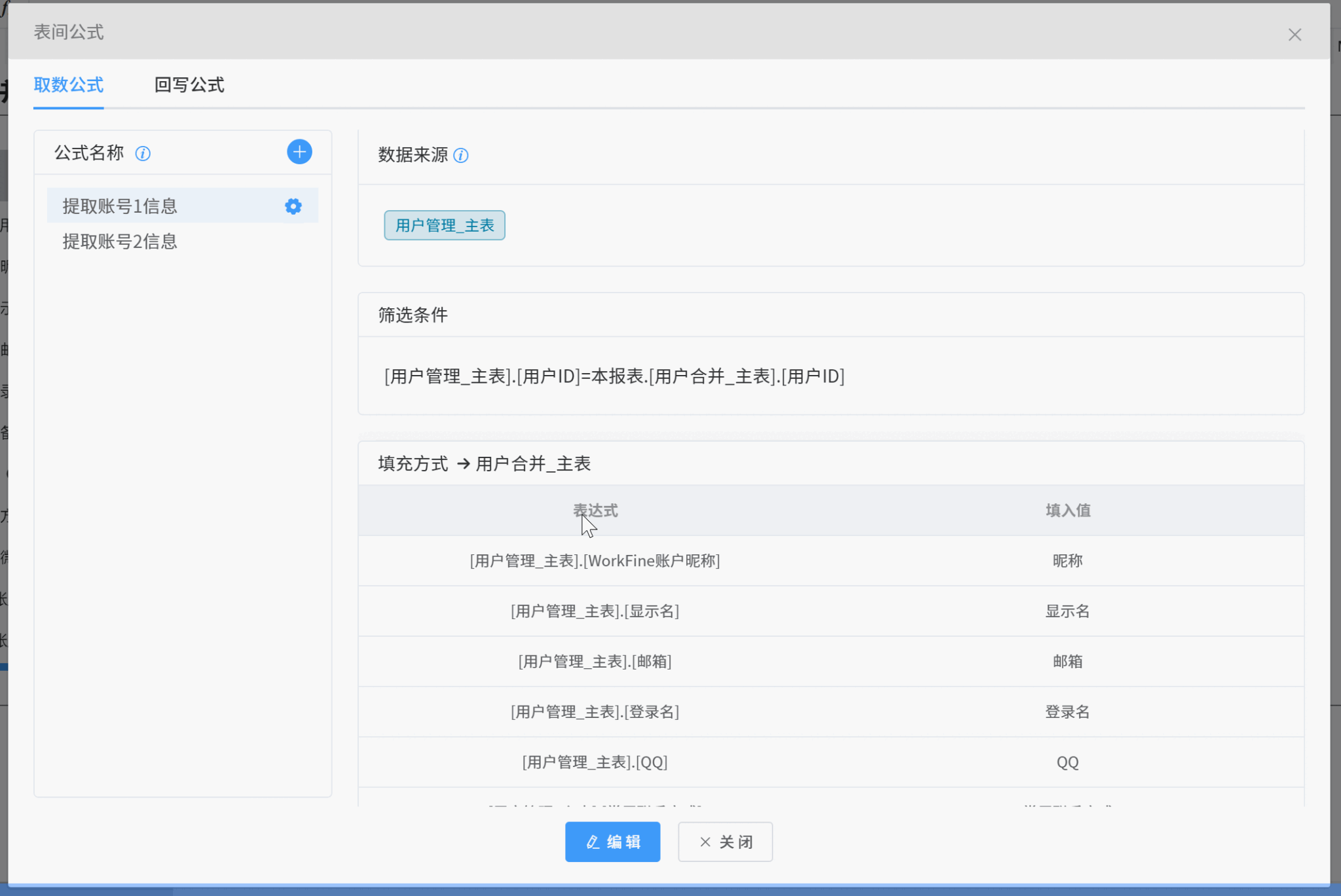The width and height of the screenshot is (1341, 896).
Task: Click the 昵称 fill value cell
Action: pyautogui.click(x=1068, y=561)
